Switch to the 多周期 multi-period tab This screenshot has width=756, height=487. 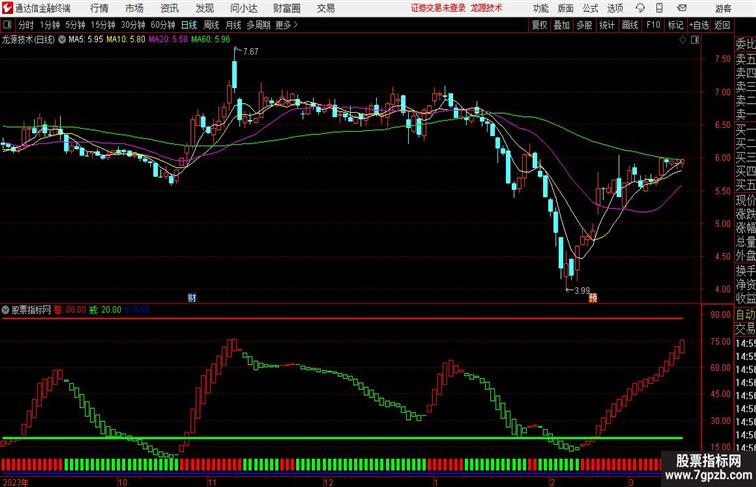[x=258, y=25]
